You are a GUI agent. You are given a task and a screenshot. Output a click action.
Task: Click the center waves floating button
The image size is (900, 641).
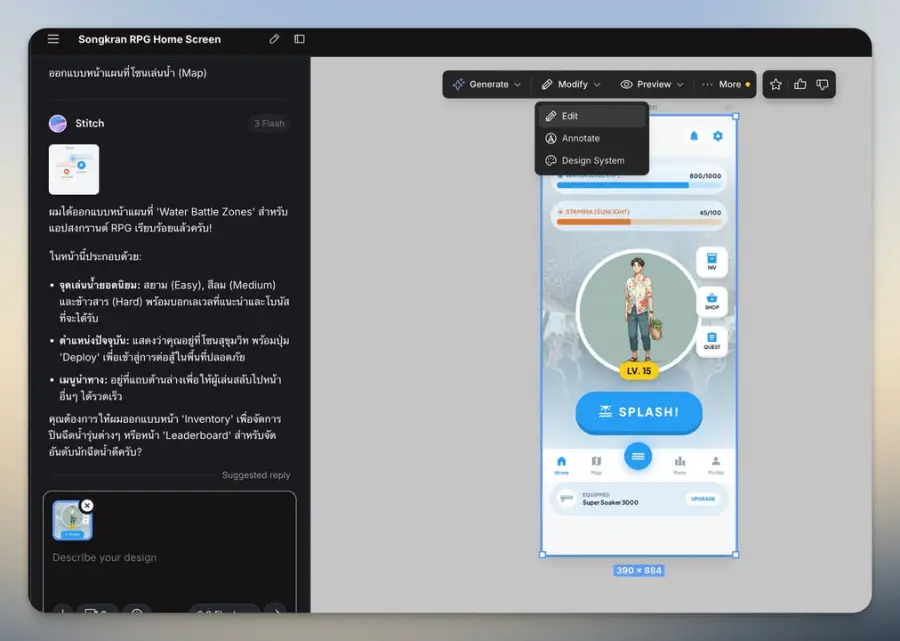[x=638, y=456]
